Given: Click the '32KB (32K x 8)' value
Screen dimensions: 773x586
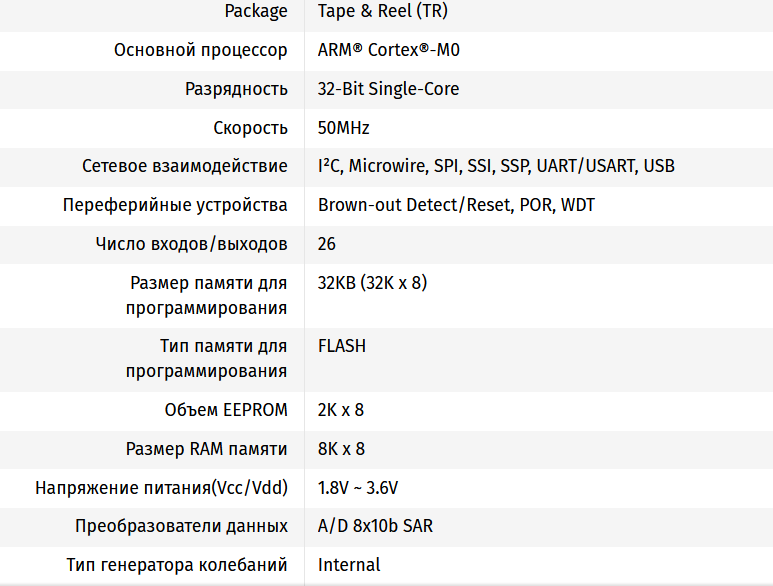Looking at the screenshot, I should [x=372, y=283].
